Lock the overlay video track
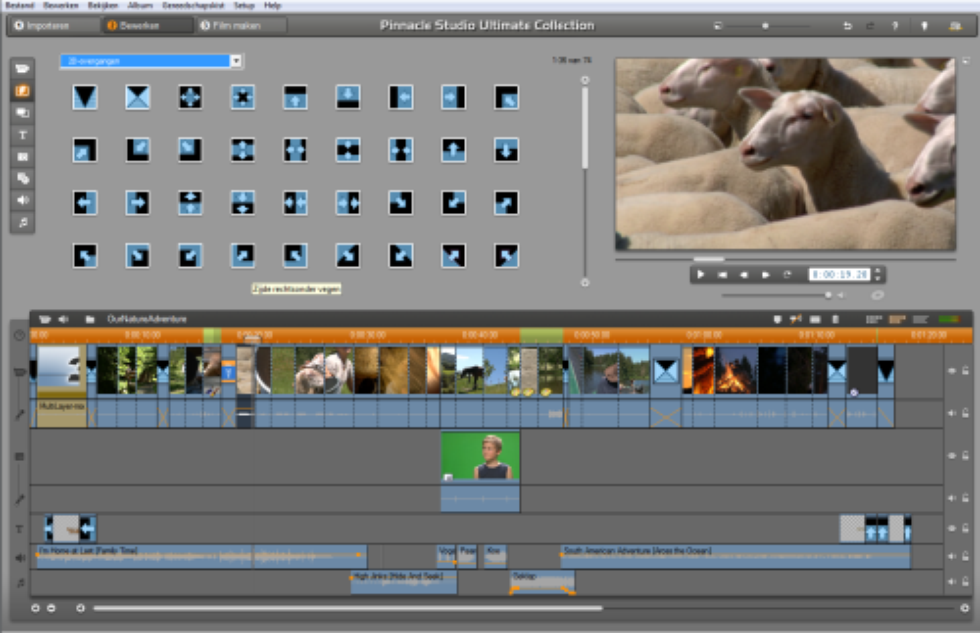 [x=966, y=456]
